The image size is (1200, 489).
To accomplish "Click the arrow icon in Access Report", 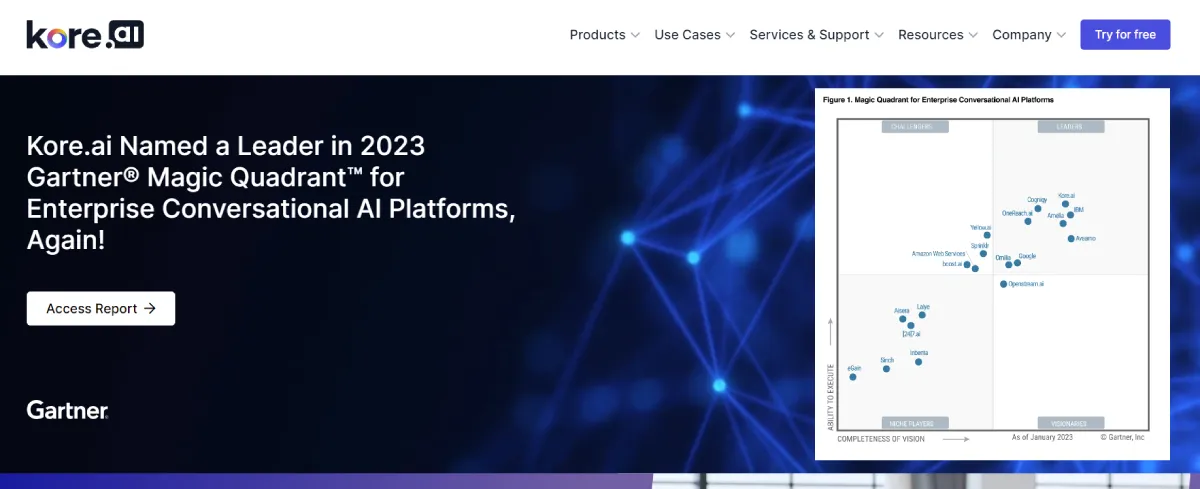I will pos(150,309).
